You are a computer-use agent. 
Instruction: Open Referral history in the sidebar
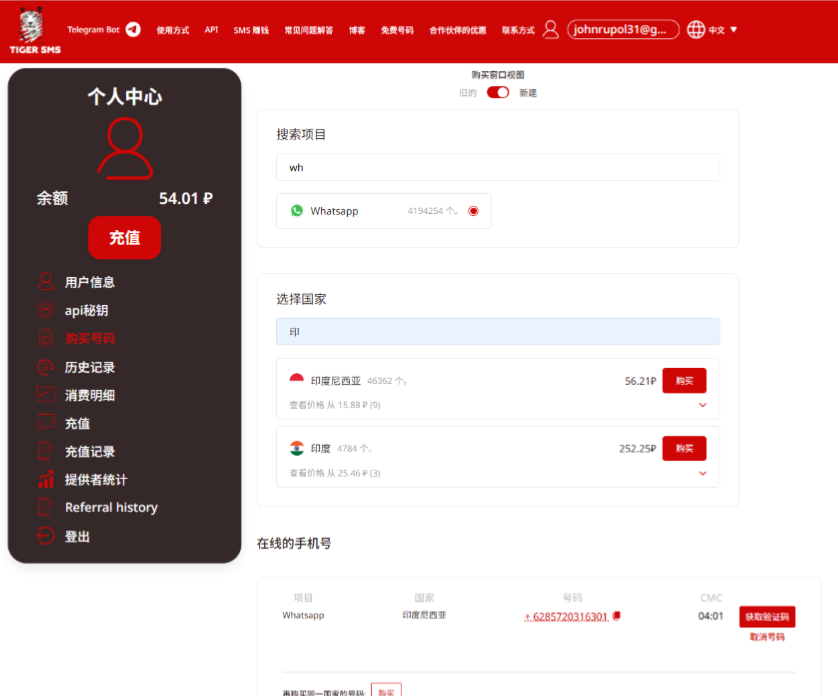pos(111,507)
